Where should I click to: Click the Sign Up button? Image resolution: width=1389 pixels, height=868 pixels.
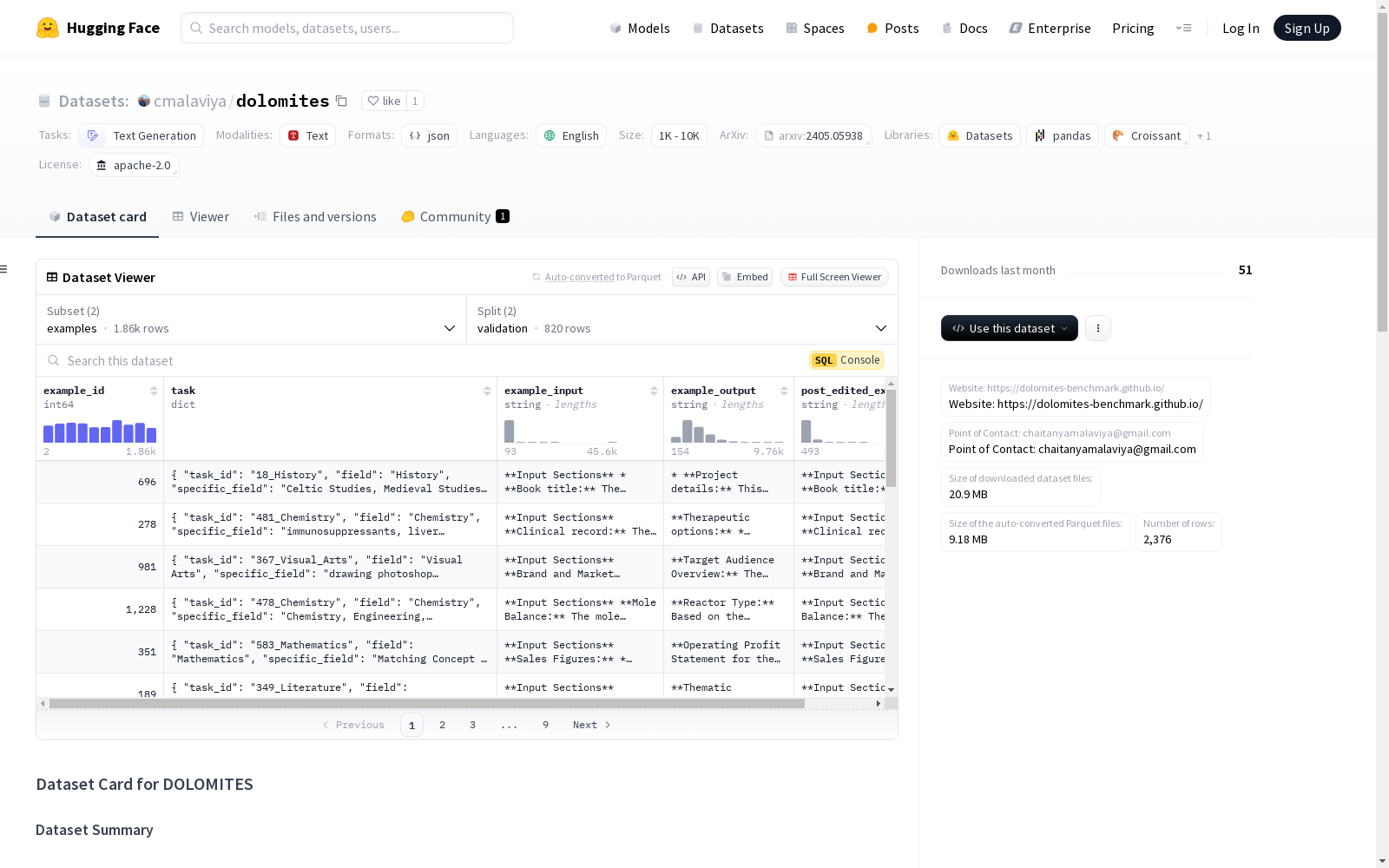[1307, 28]
